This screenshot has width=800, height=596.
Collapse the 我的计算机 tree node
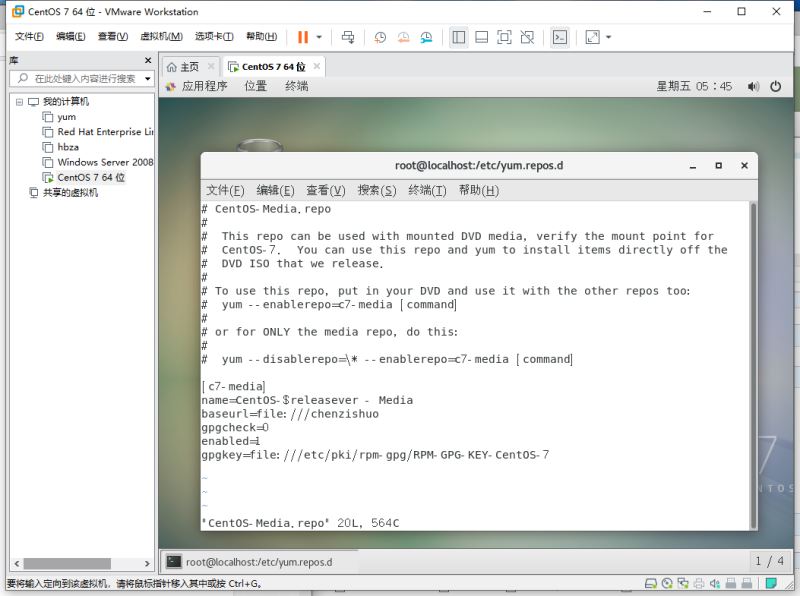coord(21,101)
